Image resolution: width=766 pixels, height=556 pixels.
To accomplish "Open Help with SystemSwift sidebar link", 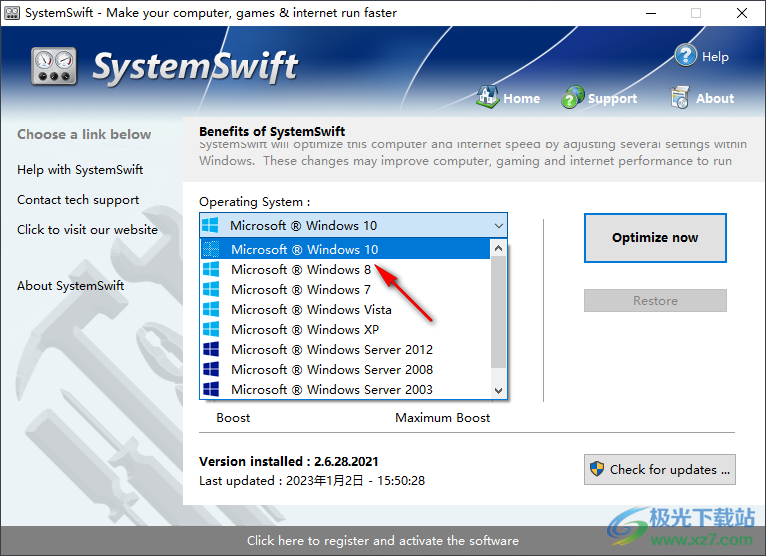I will (x=80, y=170).
